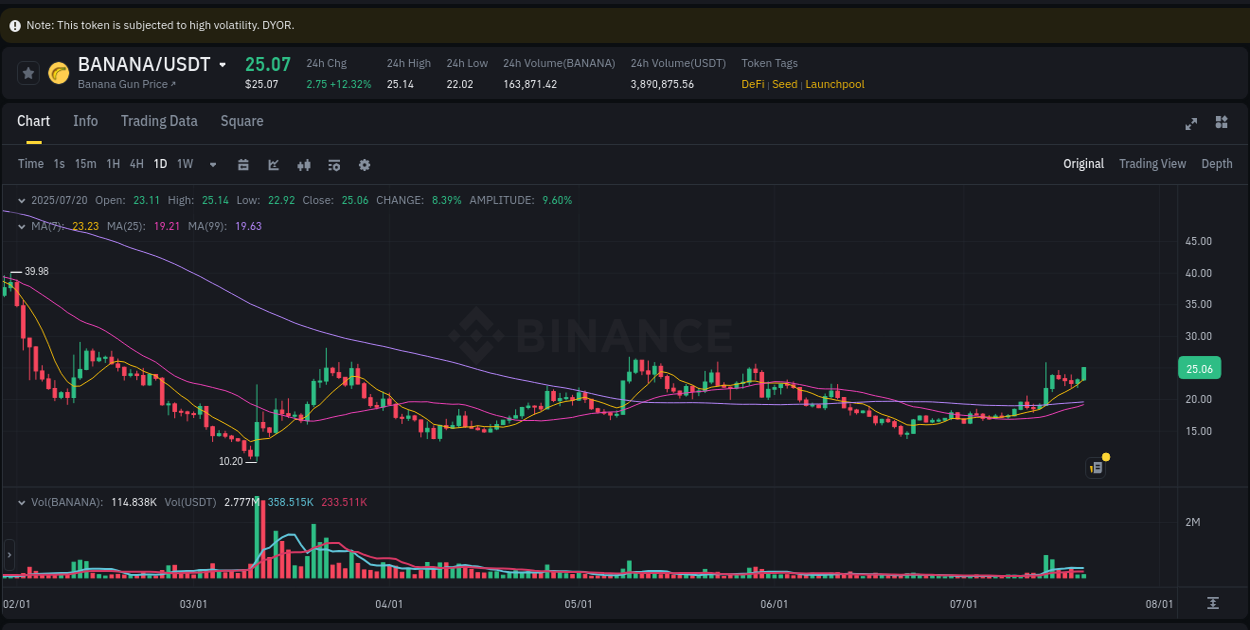Add BANANA/USDT to favorites via star

[27, 72]
